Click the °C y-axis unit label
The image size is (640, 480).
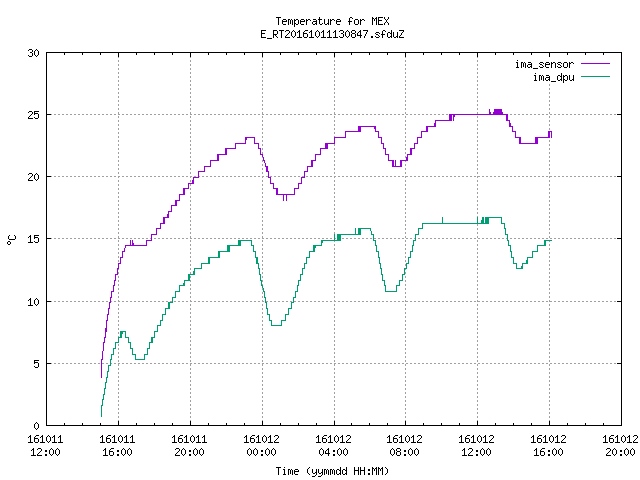pos(11,240)
